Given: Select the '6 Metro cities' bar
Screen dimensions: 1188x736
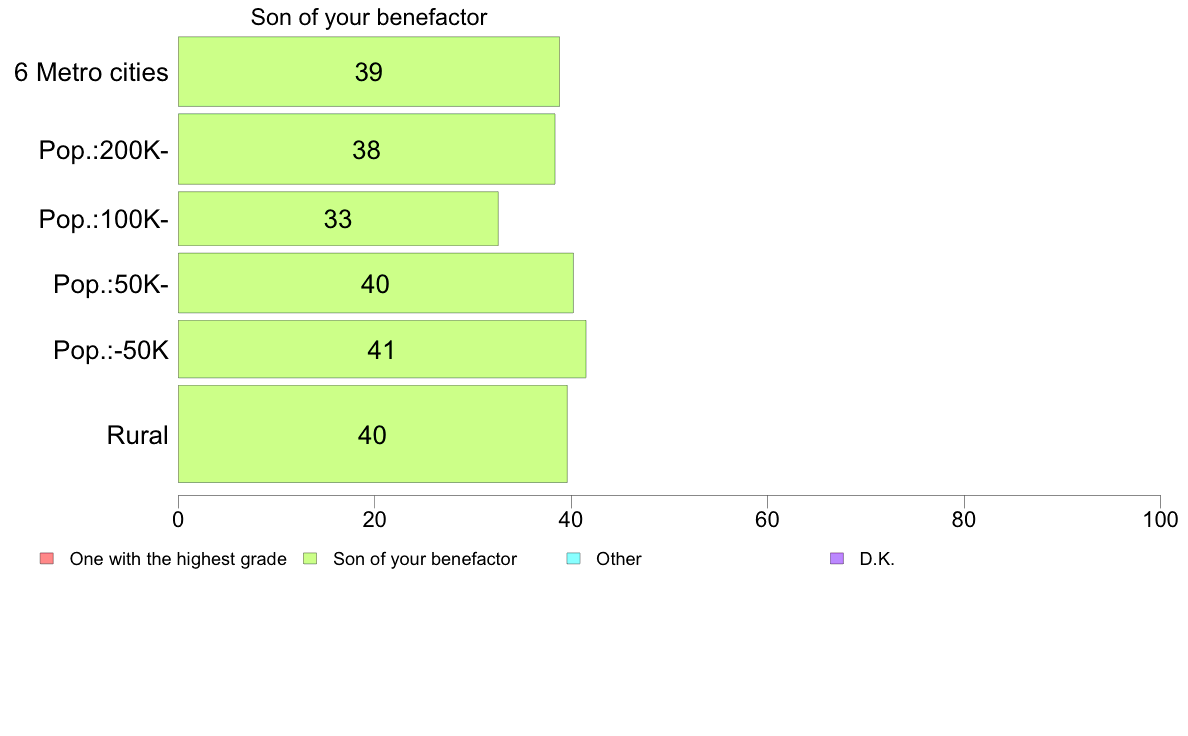Looking at the screenshot, I should coord(369,71).
